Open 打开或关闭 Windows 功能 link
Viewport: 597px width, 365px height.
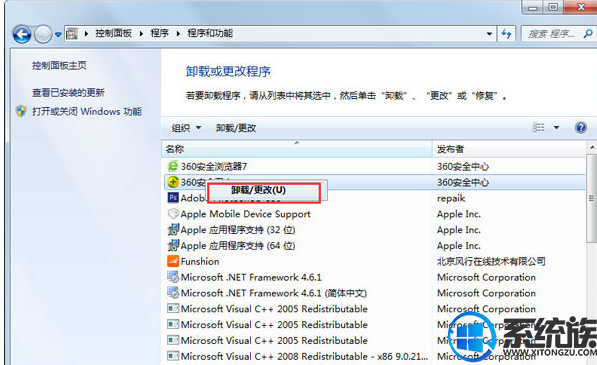point(87,112)
